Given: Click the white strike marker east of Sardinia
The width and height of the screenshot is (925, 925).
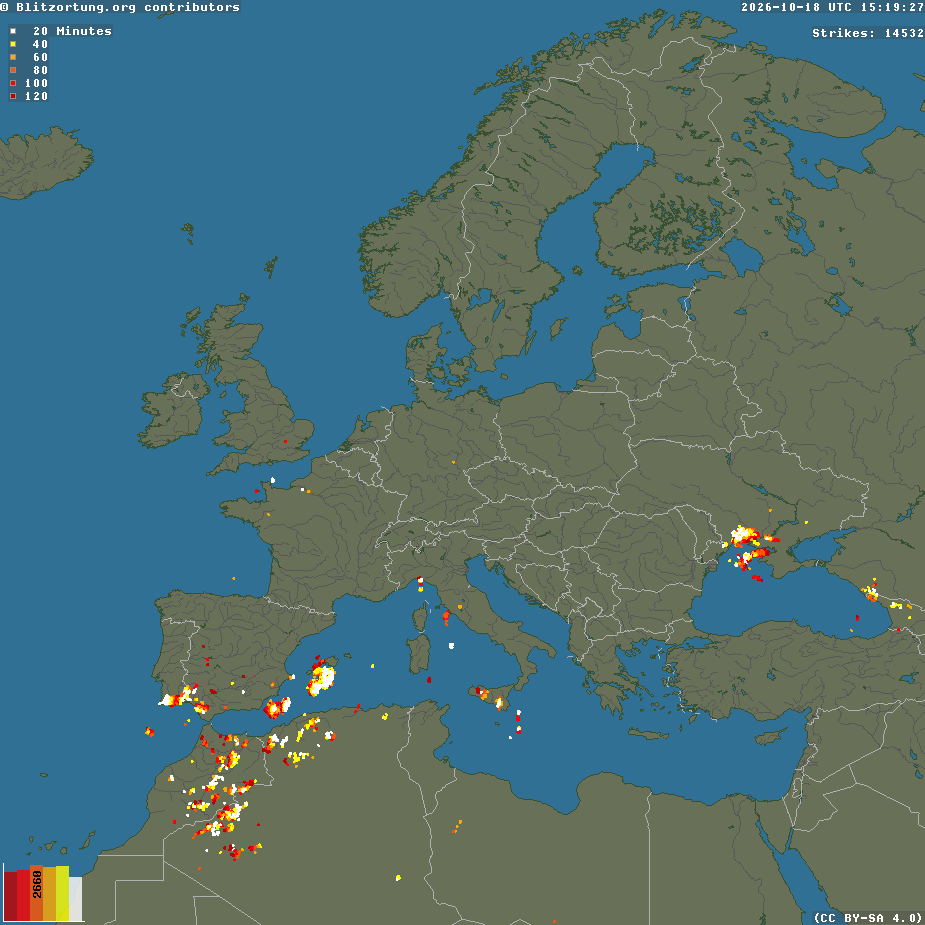Looking at the screenshot, I should (451, 646).
